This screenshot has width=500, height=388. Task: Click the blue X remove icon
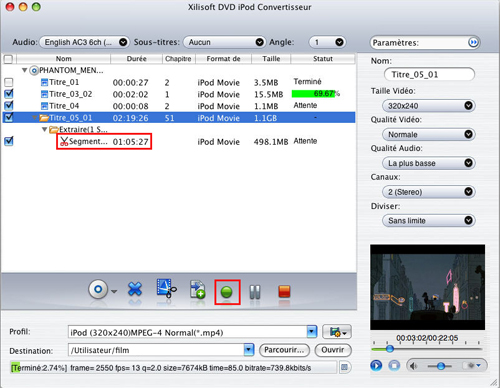pos(135,289)
